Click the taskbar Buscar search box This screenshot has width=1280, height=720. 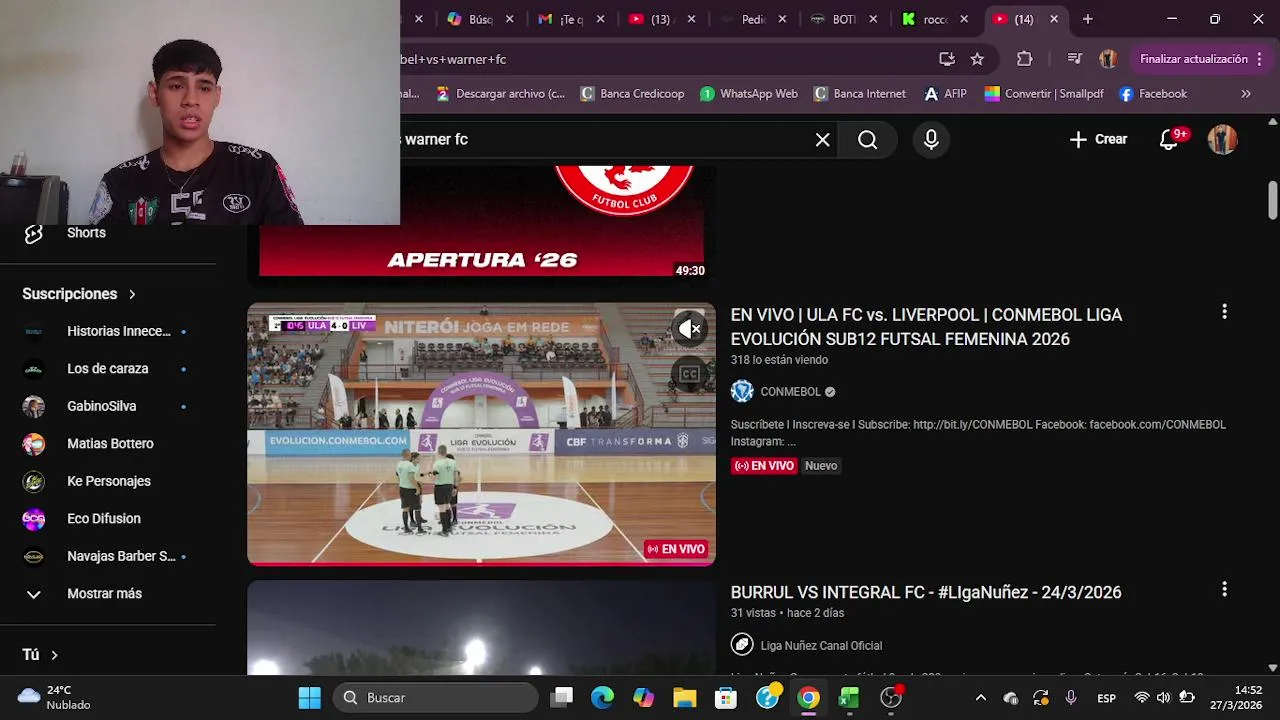click(435, 698)
